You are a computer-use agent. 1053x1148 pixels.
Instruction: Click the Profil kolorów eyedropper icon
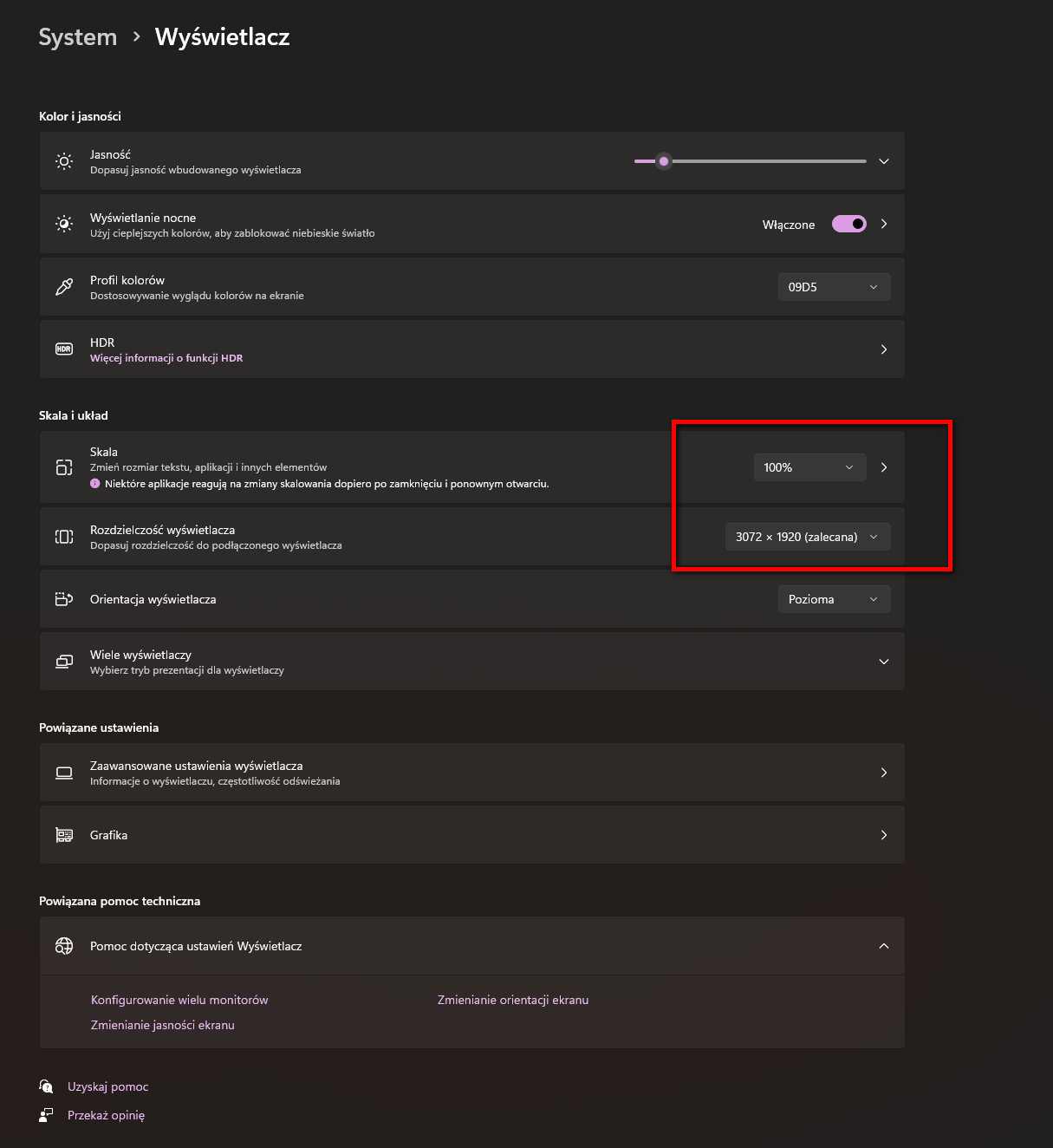[64, 287]
